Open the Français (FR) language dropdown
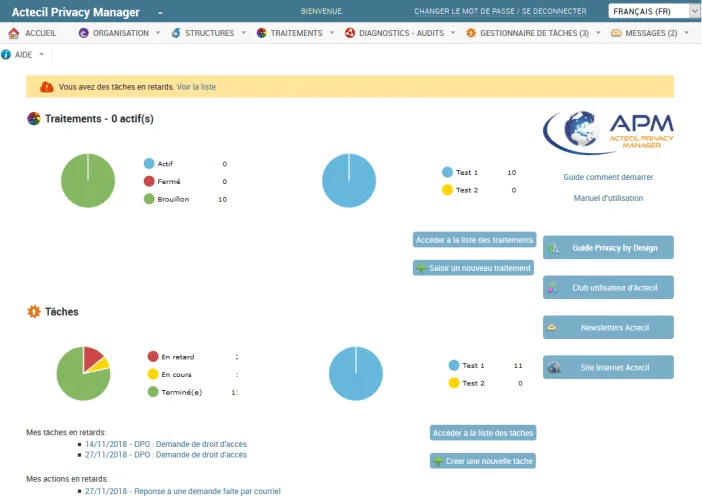 654,11
